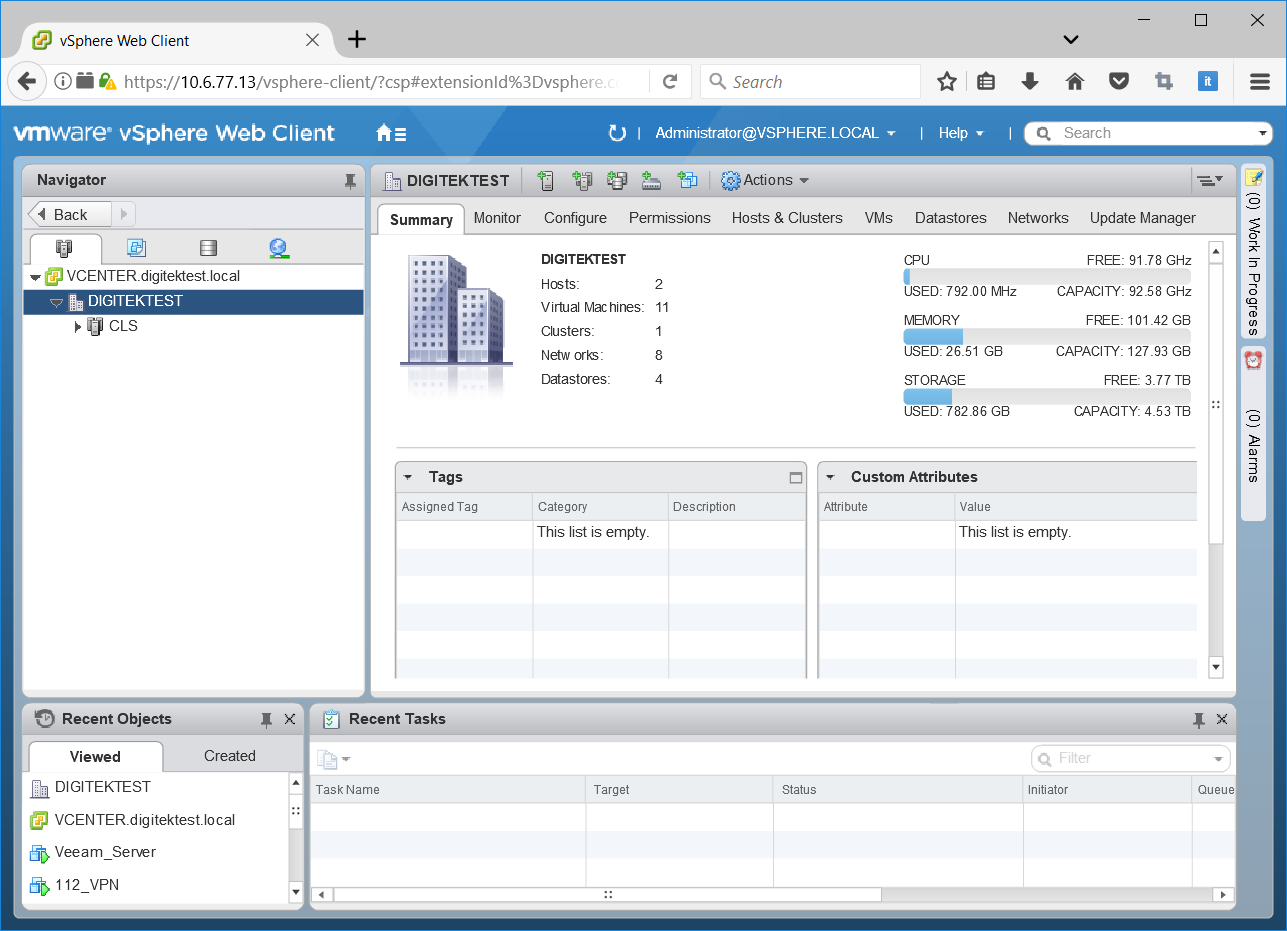Switch to the VMs tab

[879, 218]
